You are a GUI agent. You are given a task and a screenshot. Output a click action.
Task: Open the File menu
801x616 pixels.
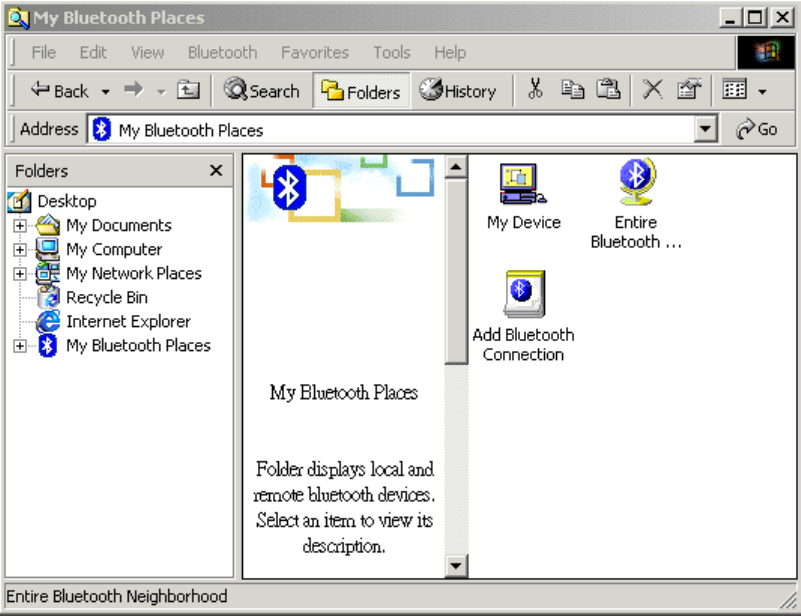click(43, 52)
